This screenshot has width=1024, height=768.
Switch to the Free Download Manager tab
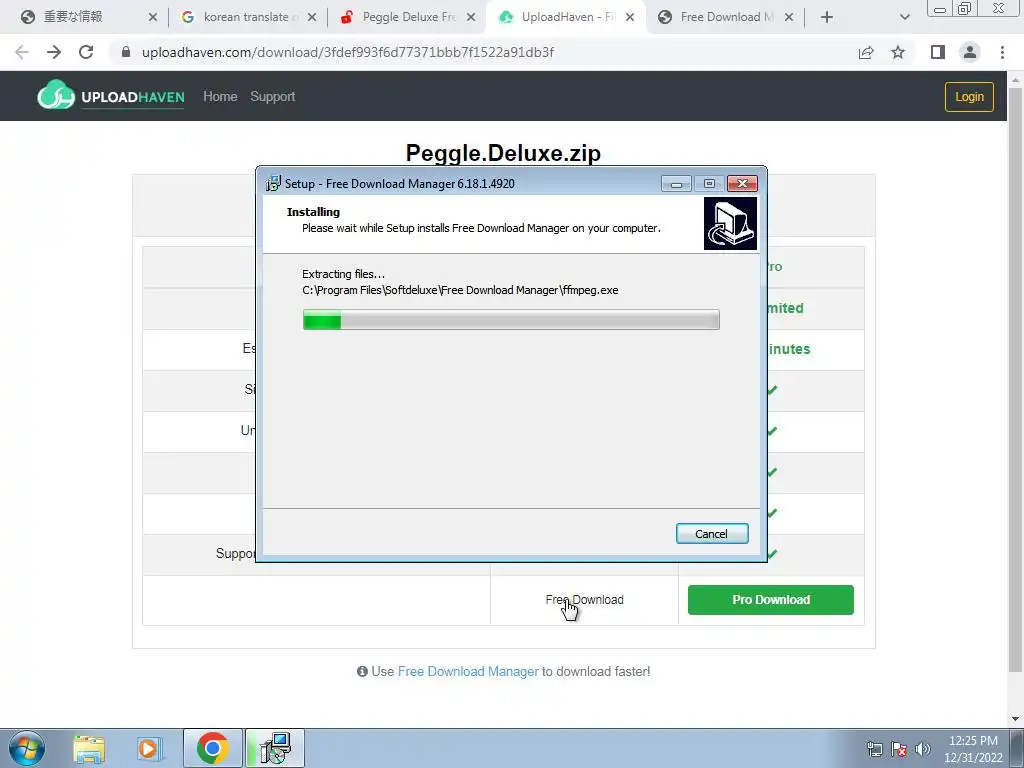pos(727,17)
